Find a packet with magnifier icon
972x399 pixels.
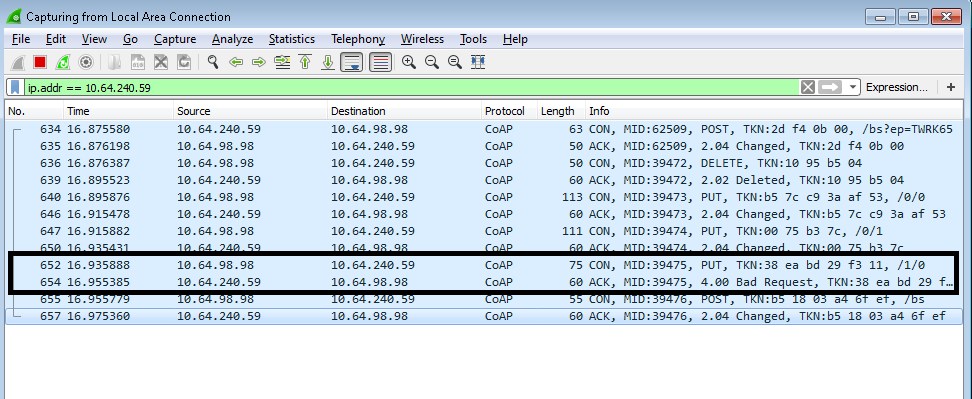coord(213,62)
